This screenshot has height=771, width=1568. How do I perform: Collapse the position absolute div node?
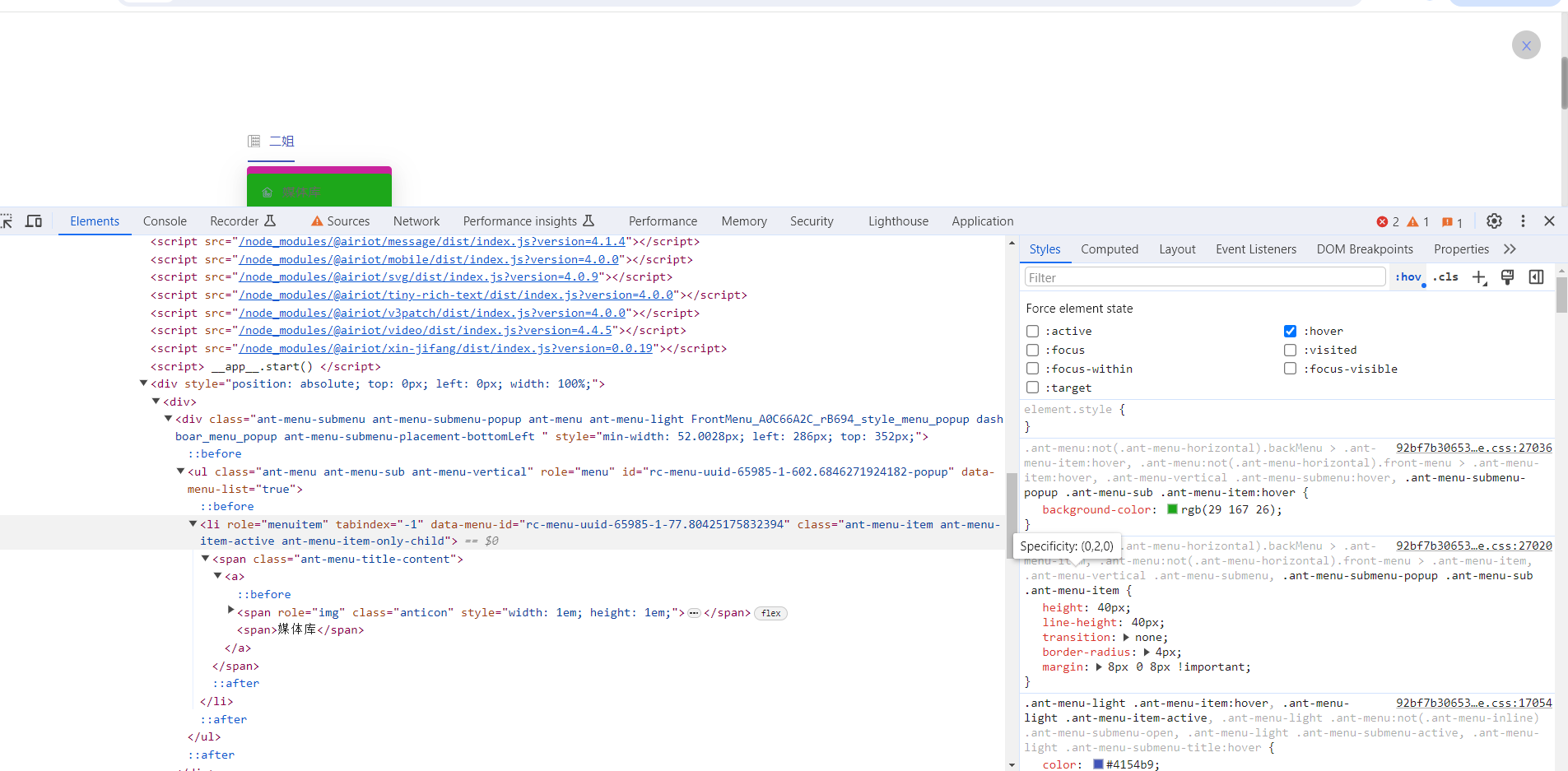click(x=143, y=383)
